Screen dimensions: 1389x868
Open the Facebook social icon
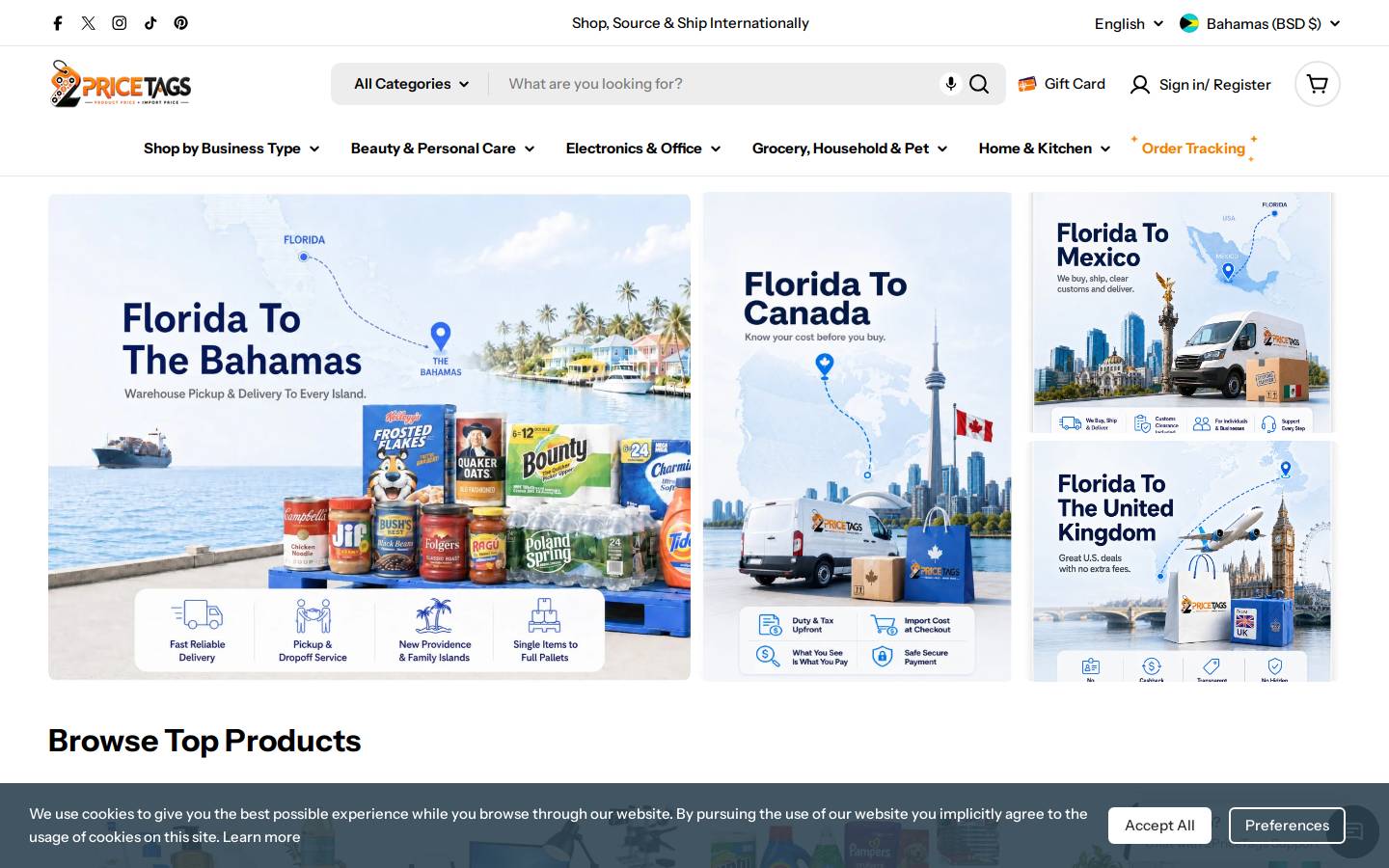(x=58, y=23)
